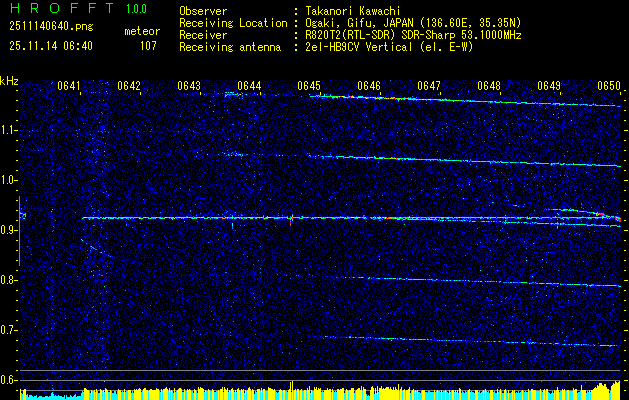Click the HROFFT title text

(62, 8)
